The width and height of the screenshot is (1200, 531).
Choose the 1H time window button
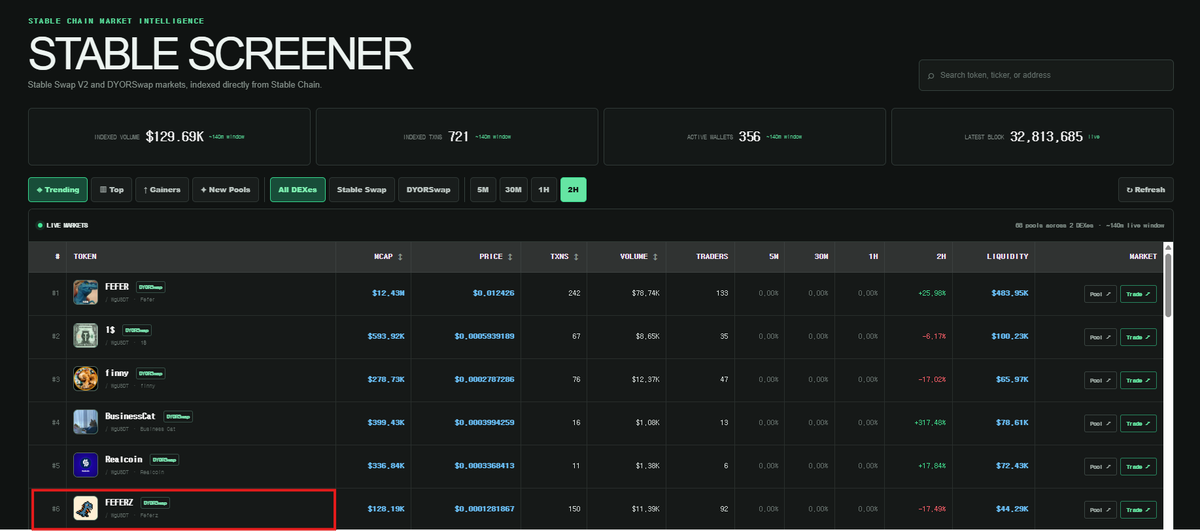click(544, 189)
